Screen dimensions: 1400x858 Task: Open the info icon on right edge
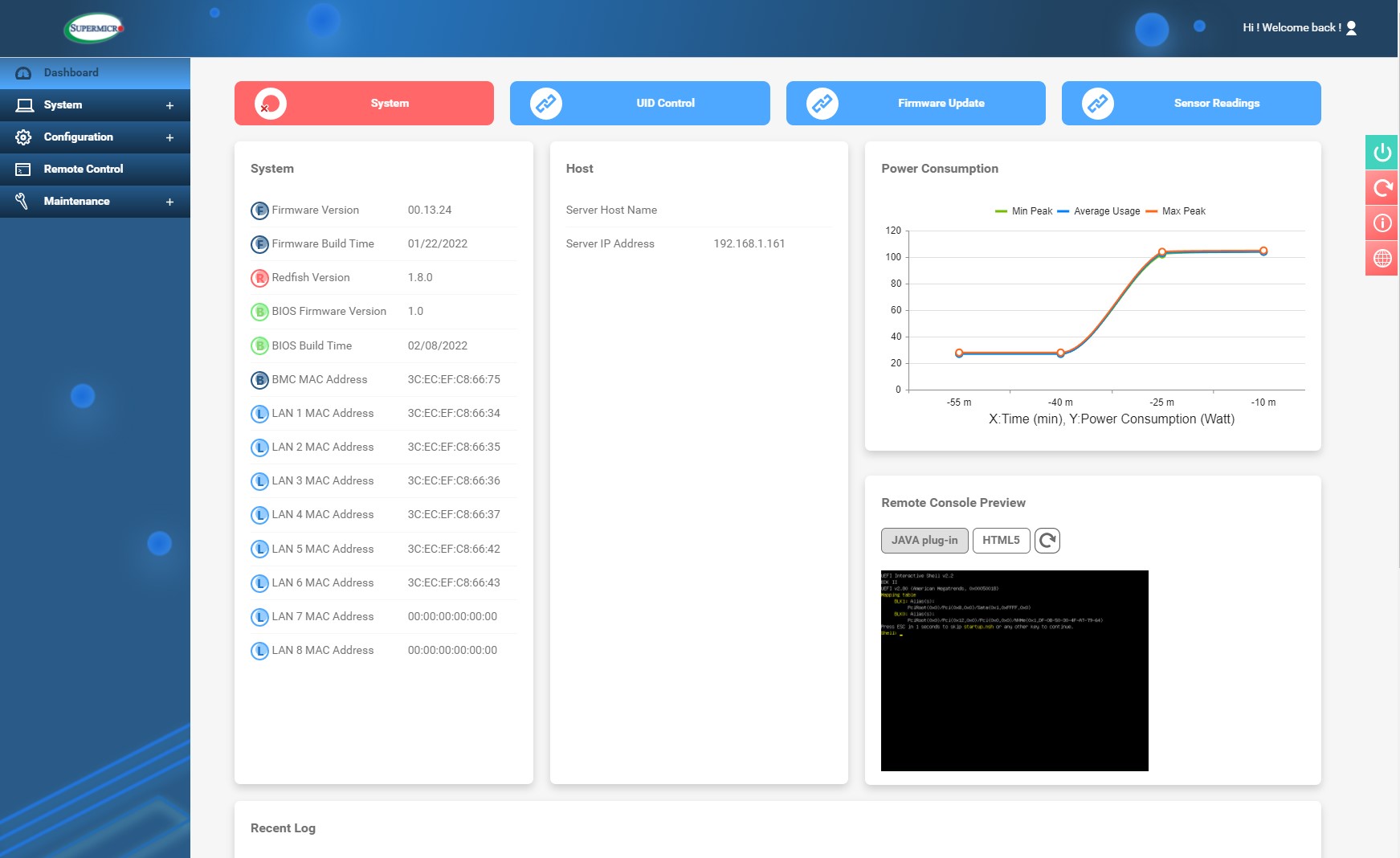[1382, 223]
